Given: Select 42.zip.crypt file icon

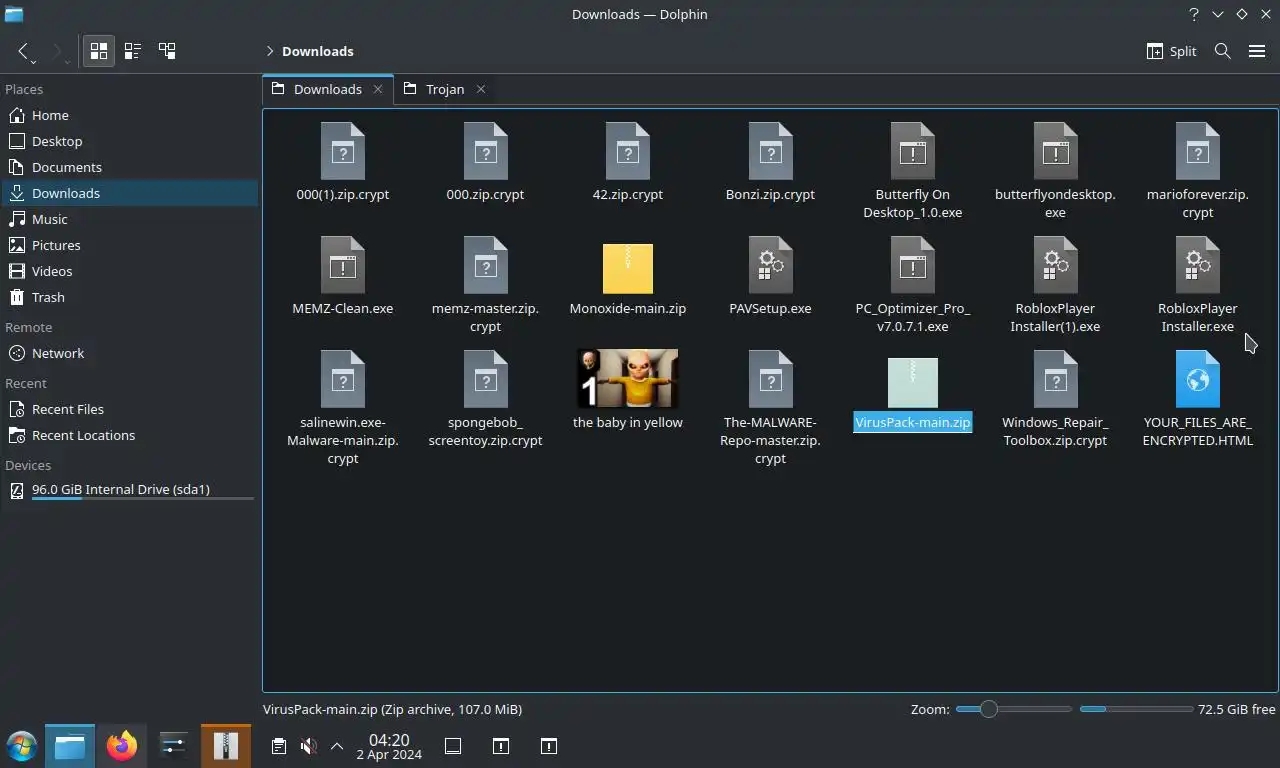Looking at the screenshot, I should pyautogui.click(x=627, y=151).
